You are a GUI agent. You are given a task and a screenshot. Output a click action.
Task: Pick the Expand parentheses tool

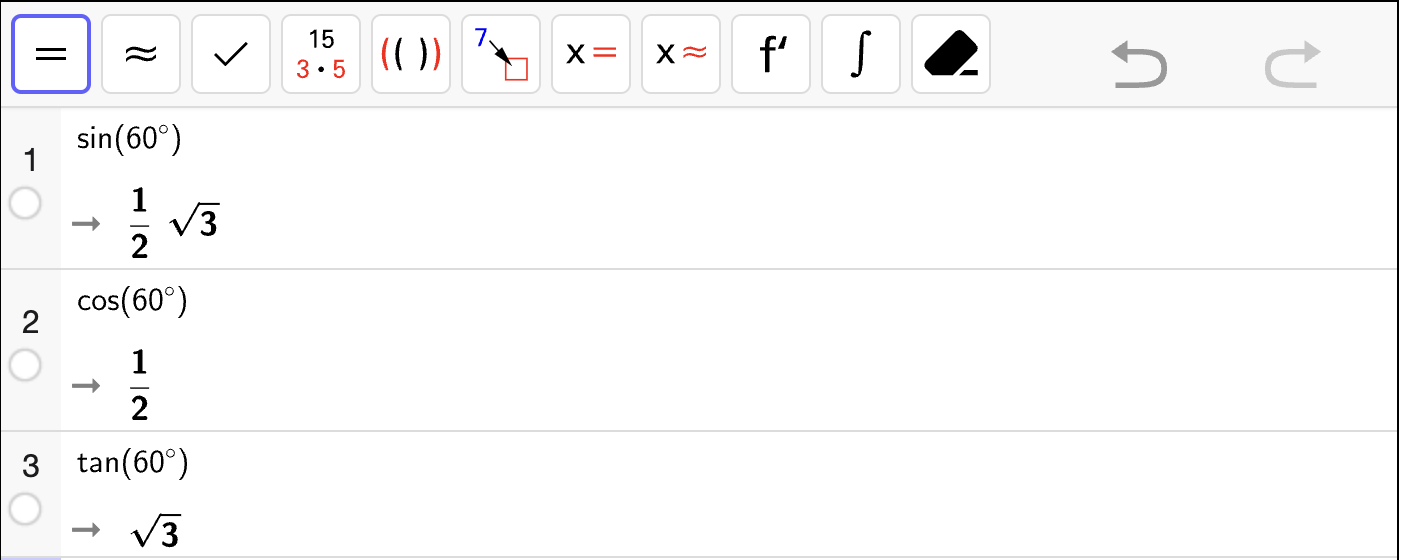tap(411, 54)
